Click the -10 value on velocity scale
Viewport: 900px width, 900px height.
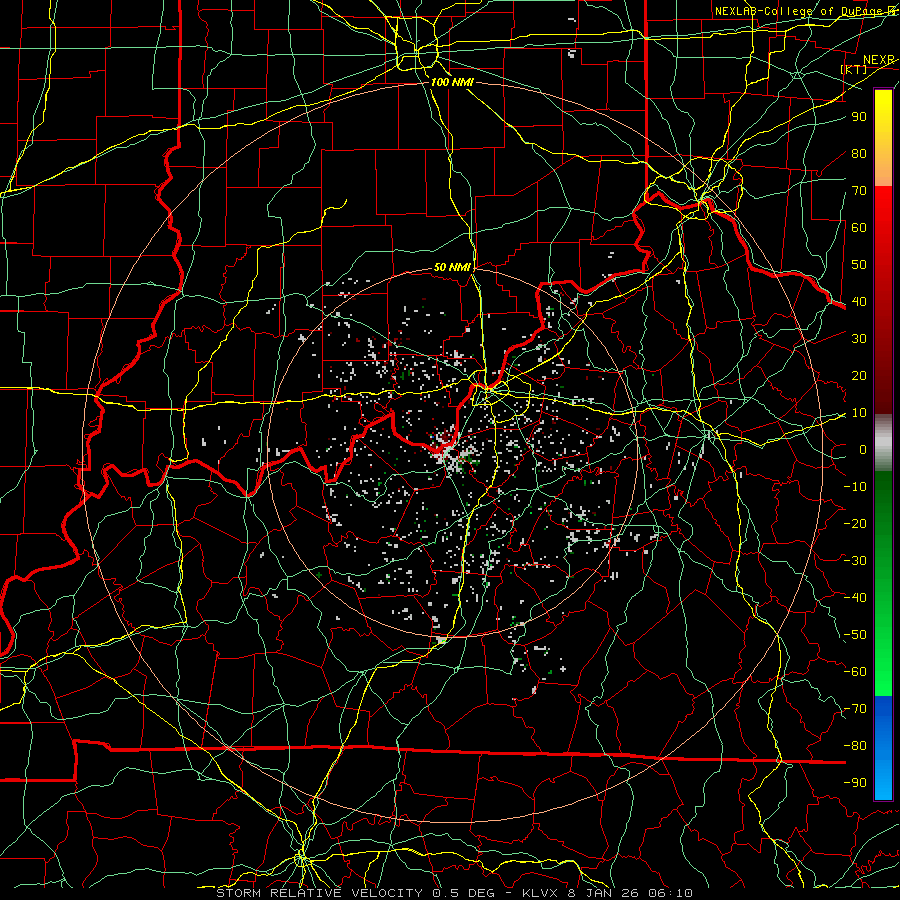(855, 487)
